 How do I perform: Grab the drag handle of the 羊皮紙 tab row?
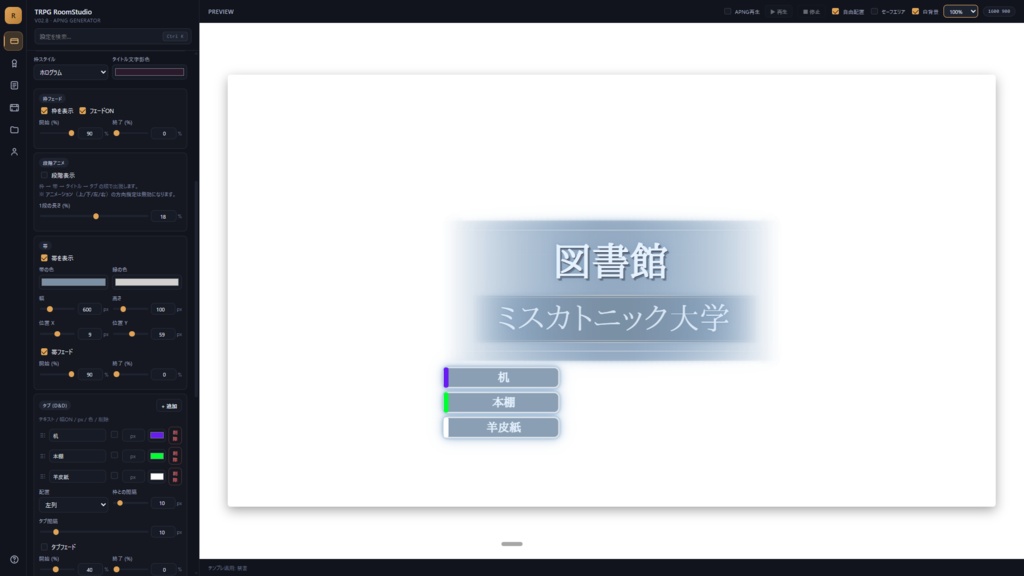pos(42,477)
